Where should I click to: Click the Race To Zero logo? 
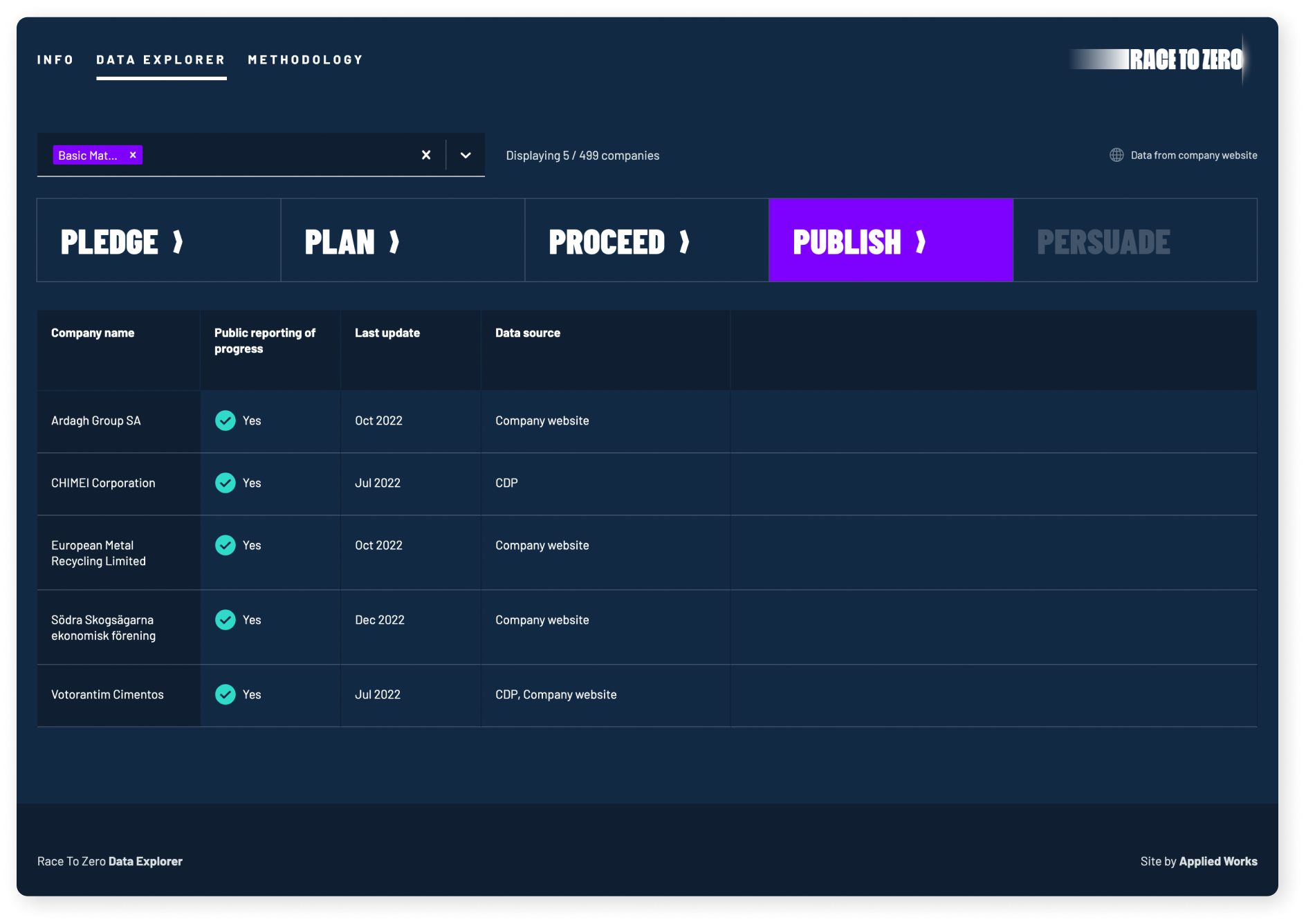(x=1159, y=59)
